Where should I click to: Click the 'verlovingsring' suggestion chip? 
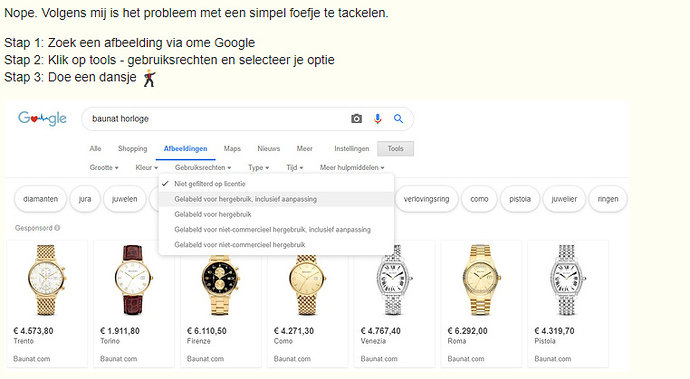click(426, 199)
